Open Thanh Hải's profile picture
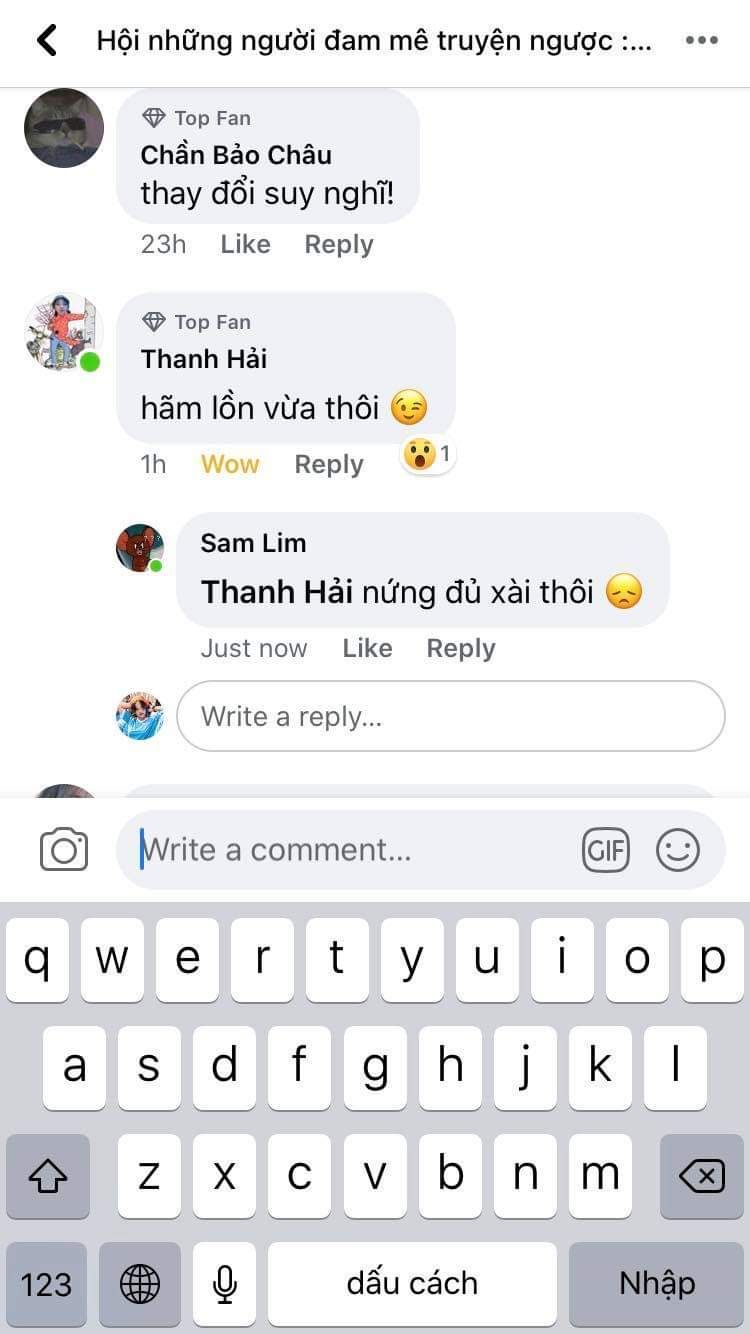The image size is (750, 1334). [x=63, y=333]
